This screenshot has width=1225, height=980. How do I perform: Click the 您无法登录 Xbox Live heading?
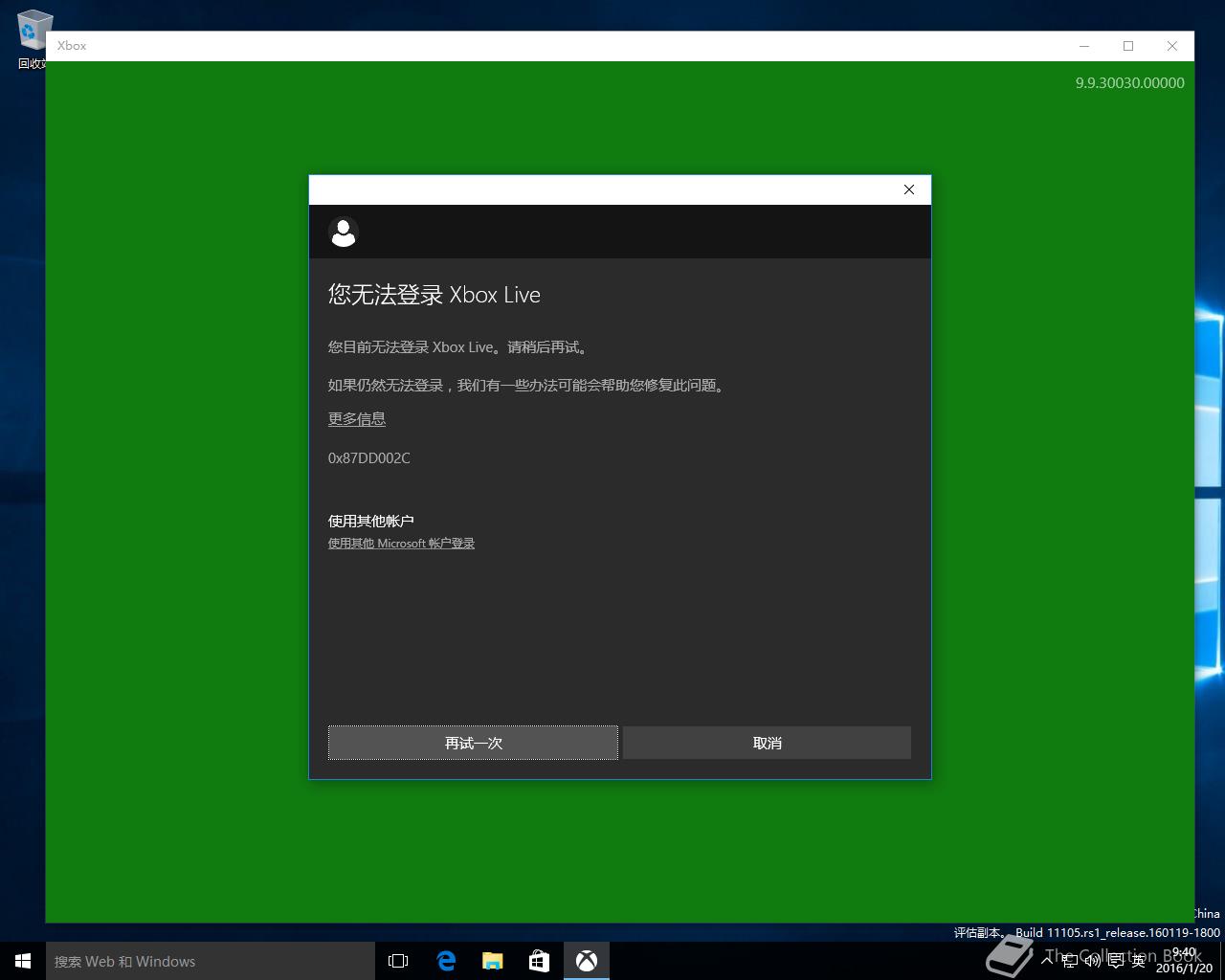[434, 295]
